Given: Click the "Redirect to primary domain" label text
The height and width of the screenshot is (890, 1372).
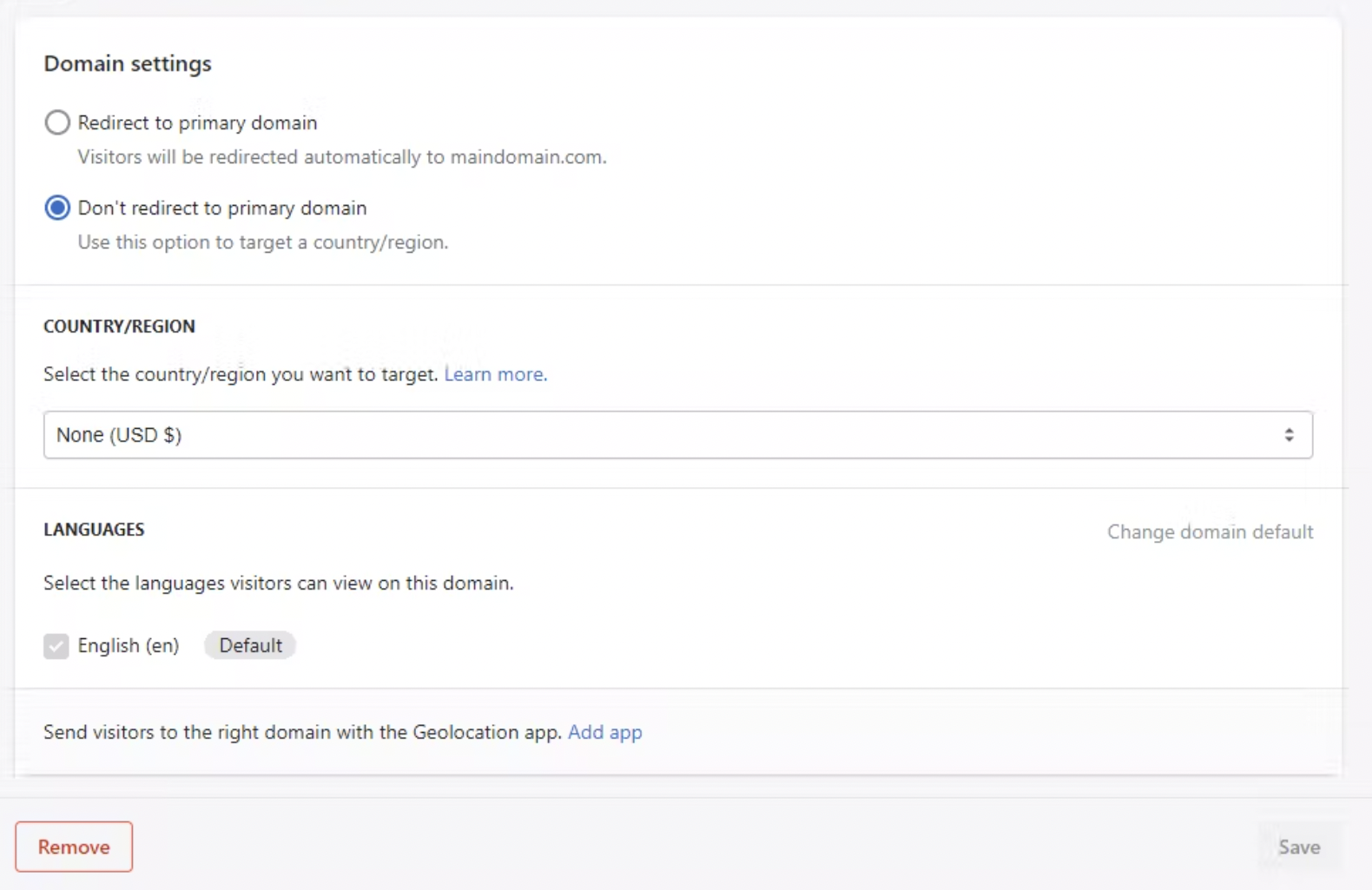Looking at the screenshot, I should pos(197,122).
